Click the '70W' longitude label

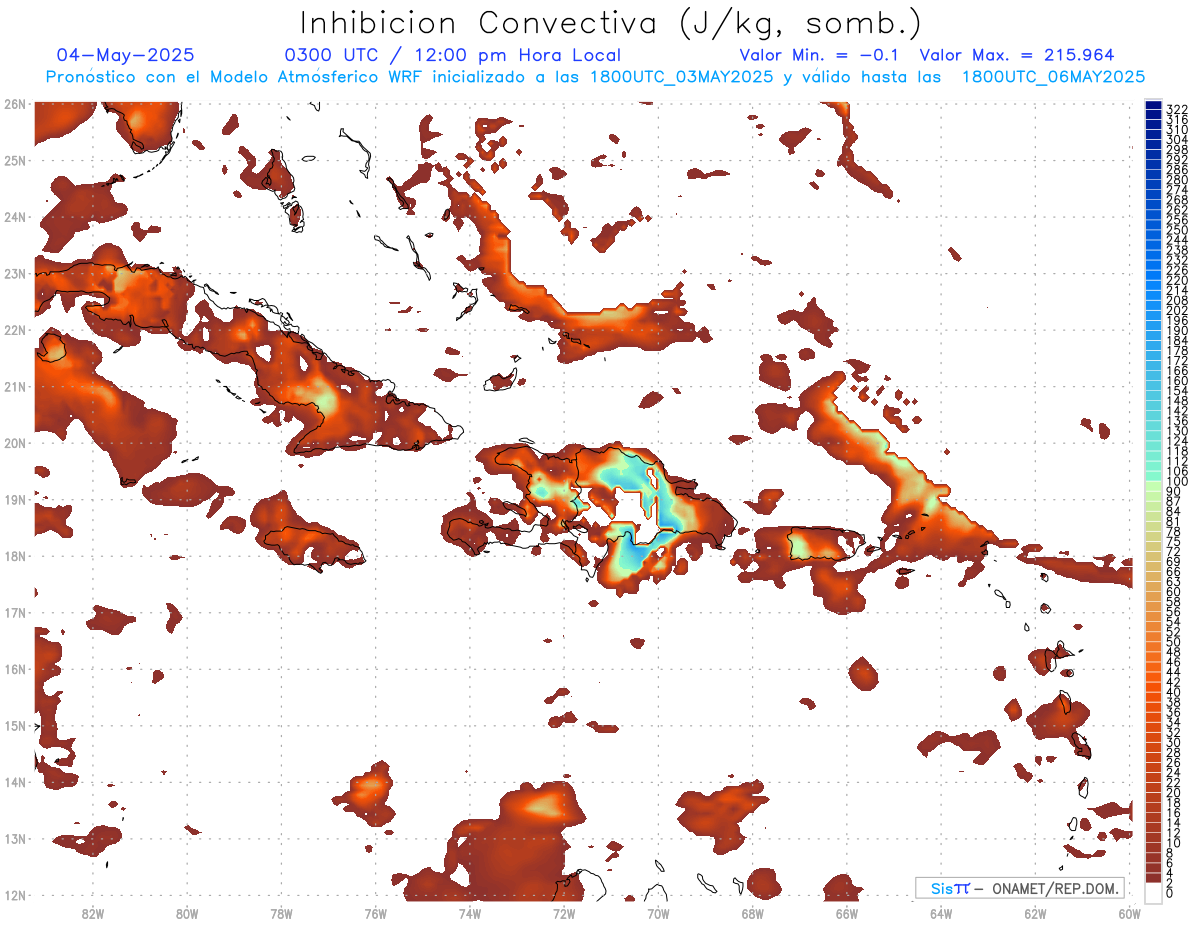(x=658, y=913)
